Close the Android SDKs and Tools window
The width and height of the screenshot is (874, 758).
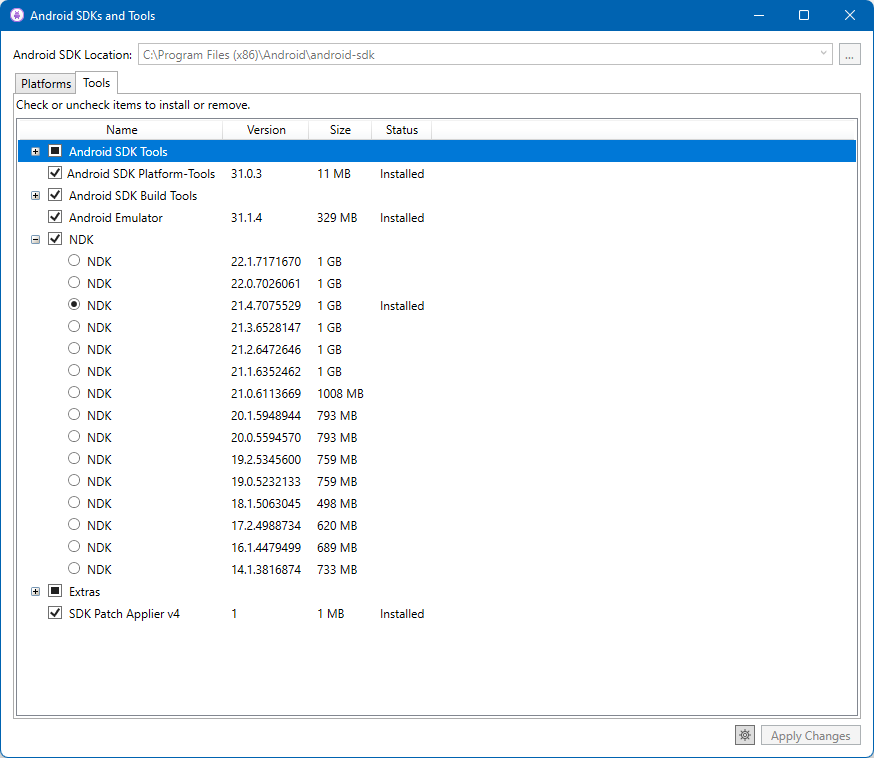849,15
